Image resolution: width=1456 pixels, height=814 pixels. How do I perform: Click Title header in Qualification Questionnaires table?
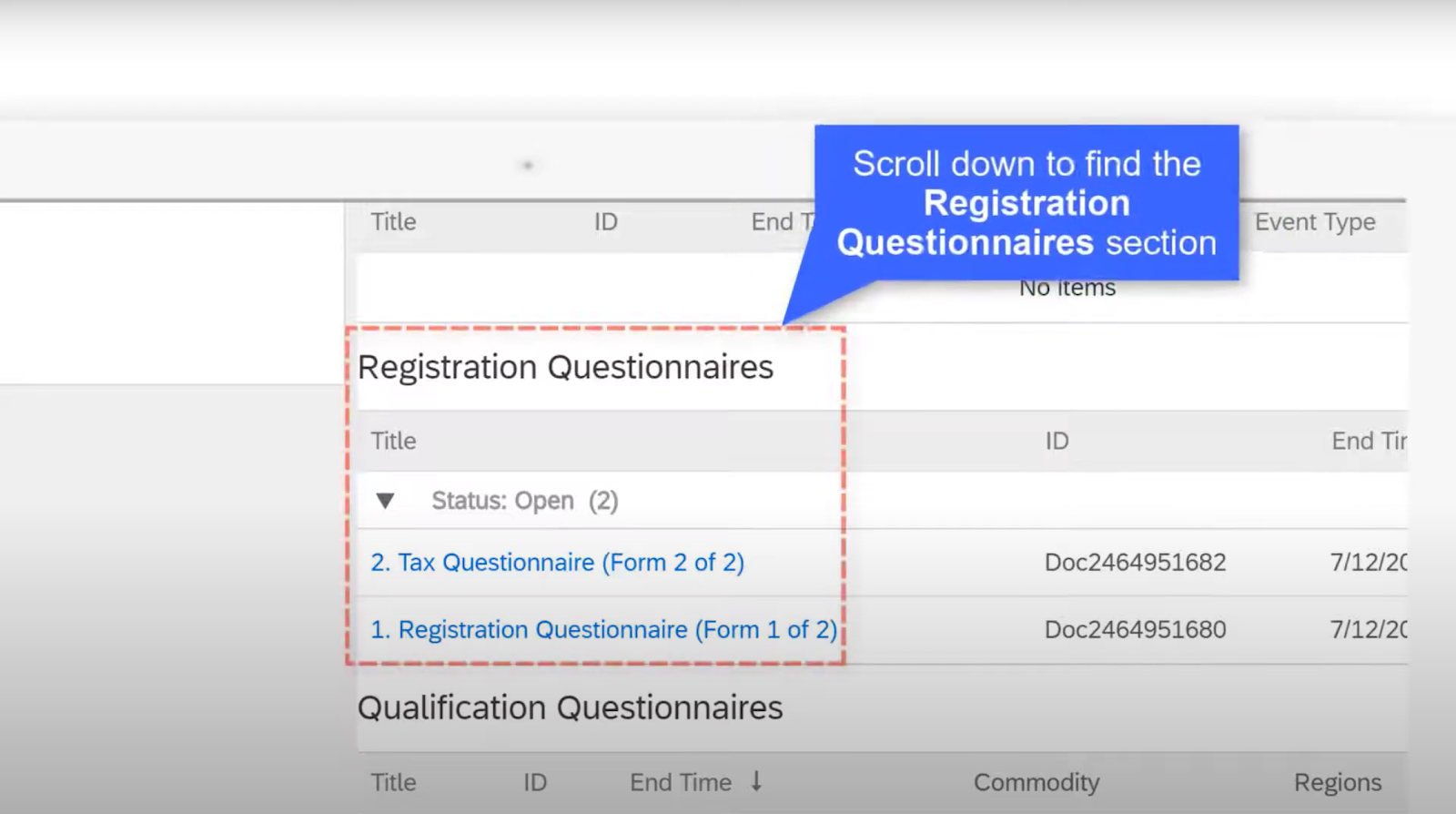coord(393,782)
